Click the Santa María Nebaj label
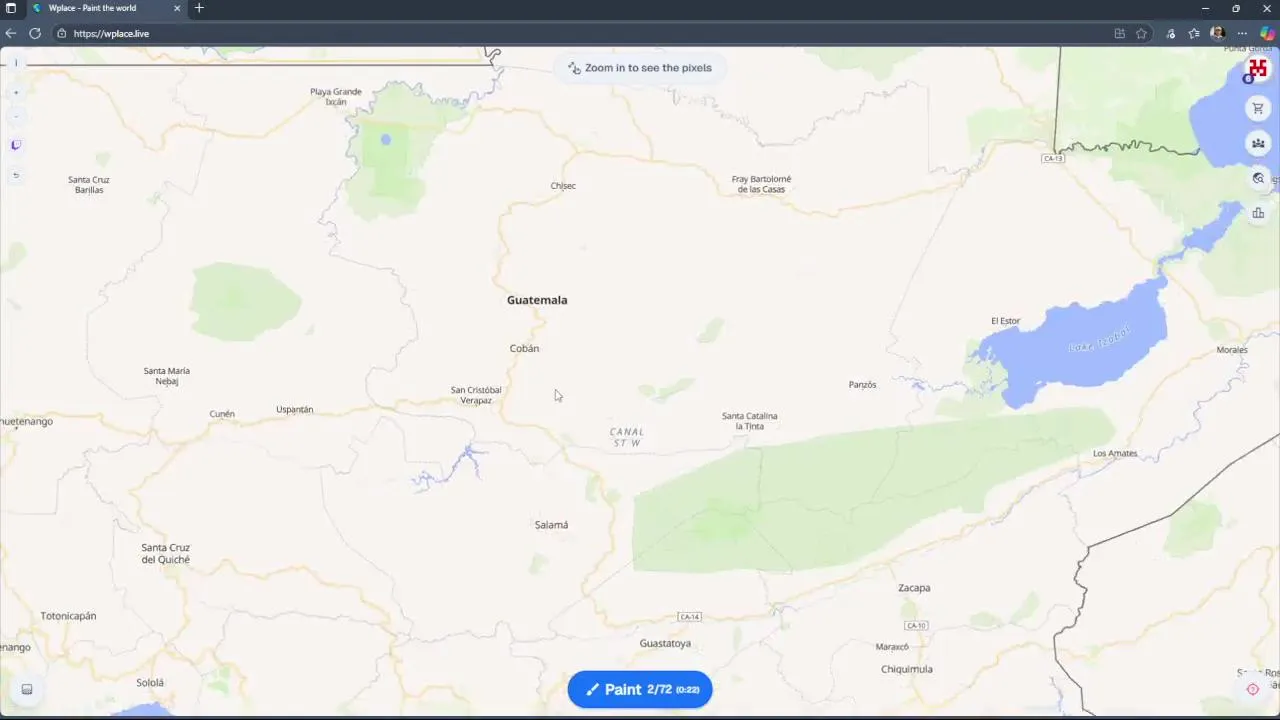Viewport: 1280px width, 720px height. coord(166,376)
